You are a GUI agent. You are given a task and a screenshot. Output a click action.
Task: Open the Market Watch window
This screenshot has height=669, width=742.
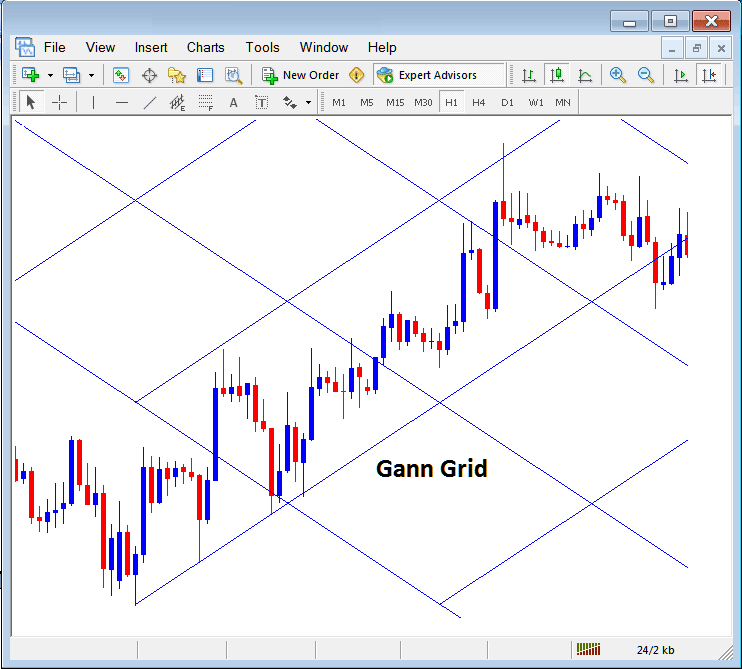pos(121,75)
